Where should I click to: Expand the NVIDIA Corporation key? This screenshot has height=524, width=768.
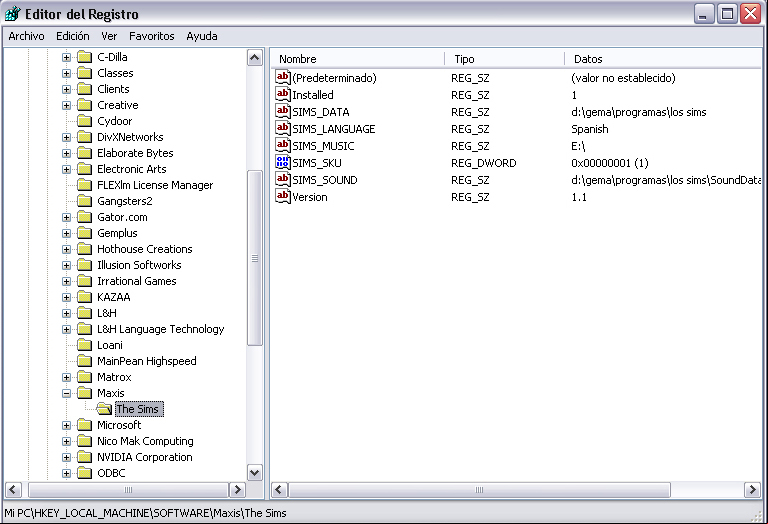click(x=67, y=457)
